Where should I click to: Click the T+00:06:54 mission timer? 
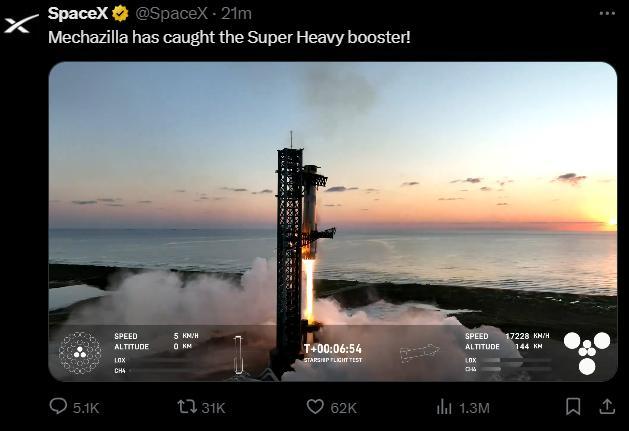pos(333,349)
